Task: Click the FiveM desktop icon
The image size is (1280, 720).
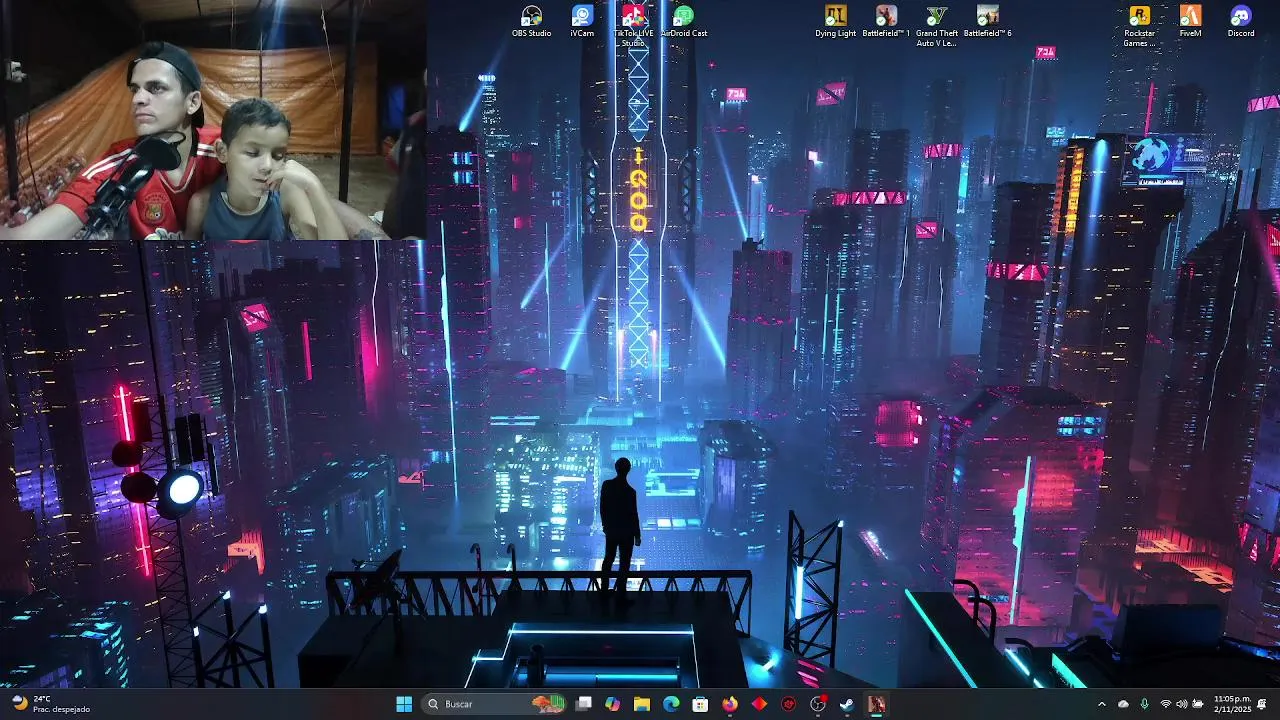Action: [1190, 21]
